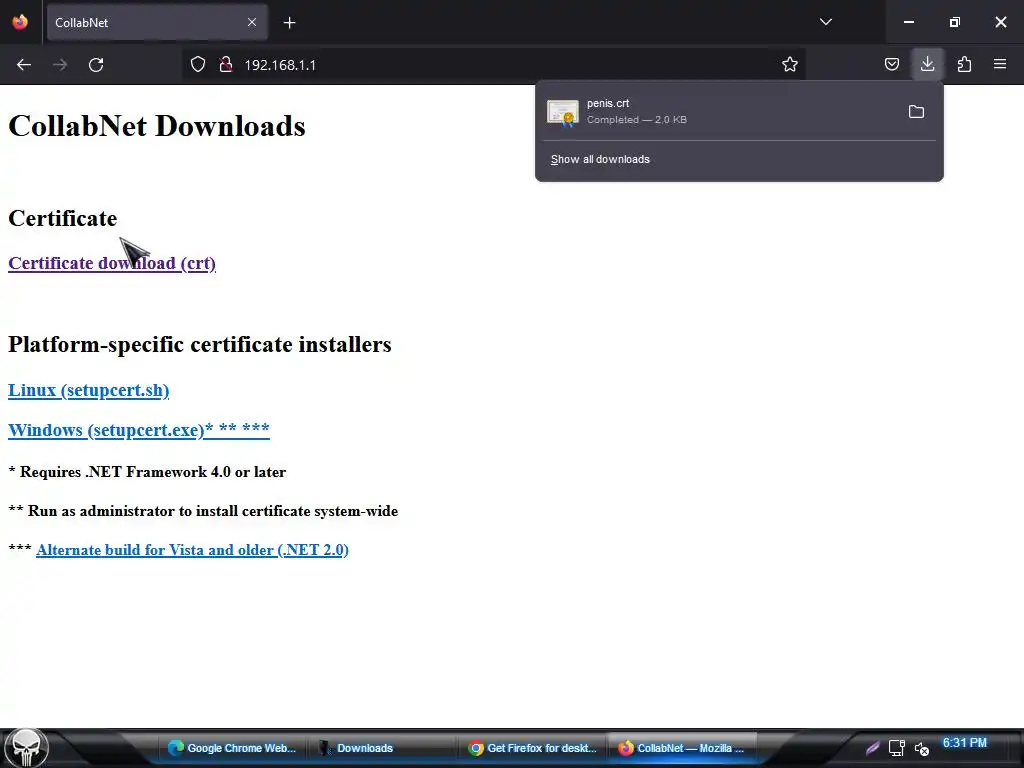Open the tracking protection shield icon
Image resolution: width=1024 pixels, height=768 pixels.
(198, 65)
